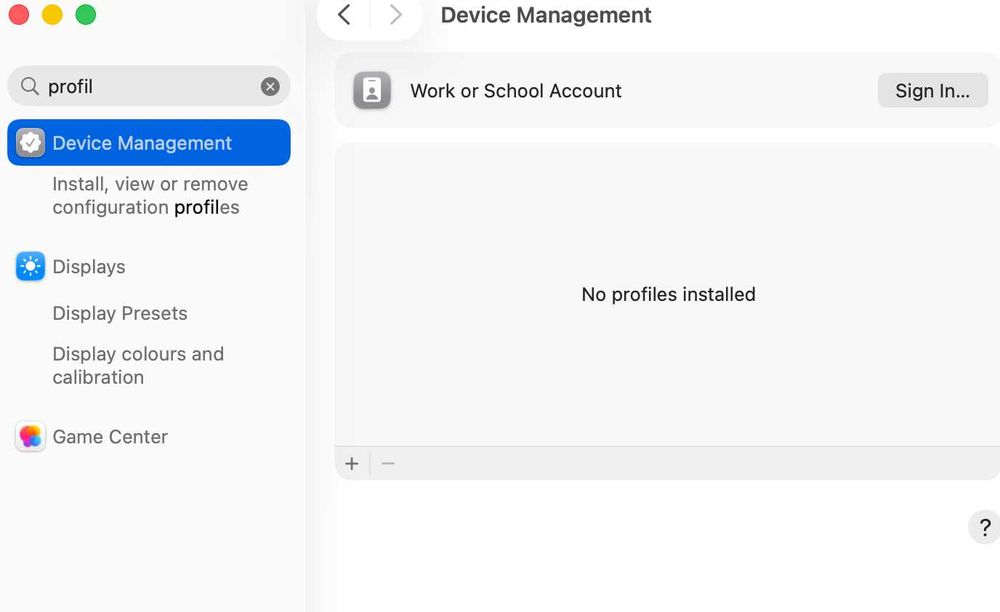Open help with the question mark button
The width and height of the screenshot is (1000, 612).
click(985, 527)
